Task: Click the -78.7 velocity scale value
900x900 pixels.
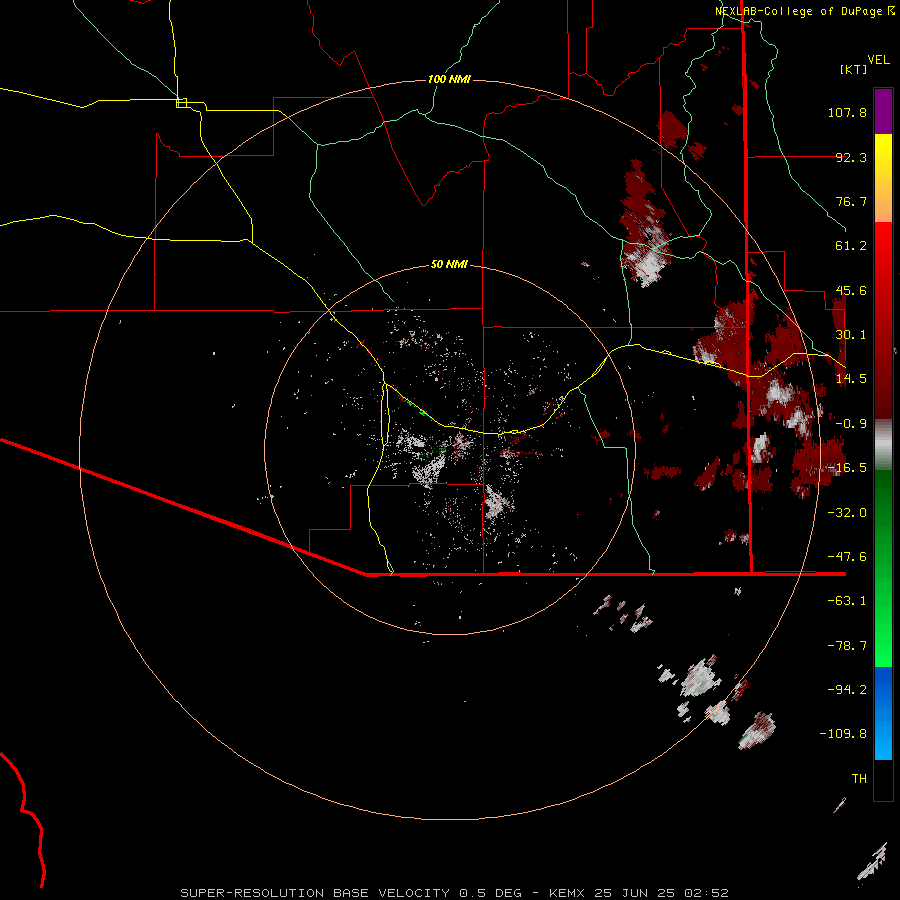Action: point(847,646)
